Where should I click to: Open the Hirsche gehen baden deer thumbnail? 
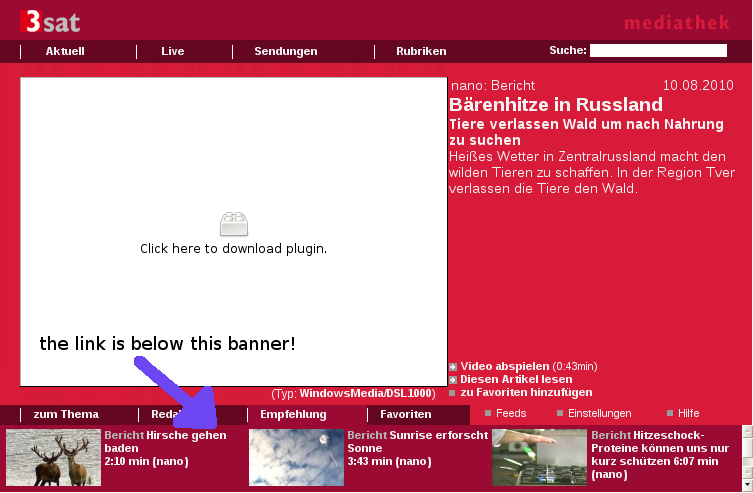click(53, 458)
